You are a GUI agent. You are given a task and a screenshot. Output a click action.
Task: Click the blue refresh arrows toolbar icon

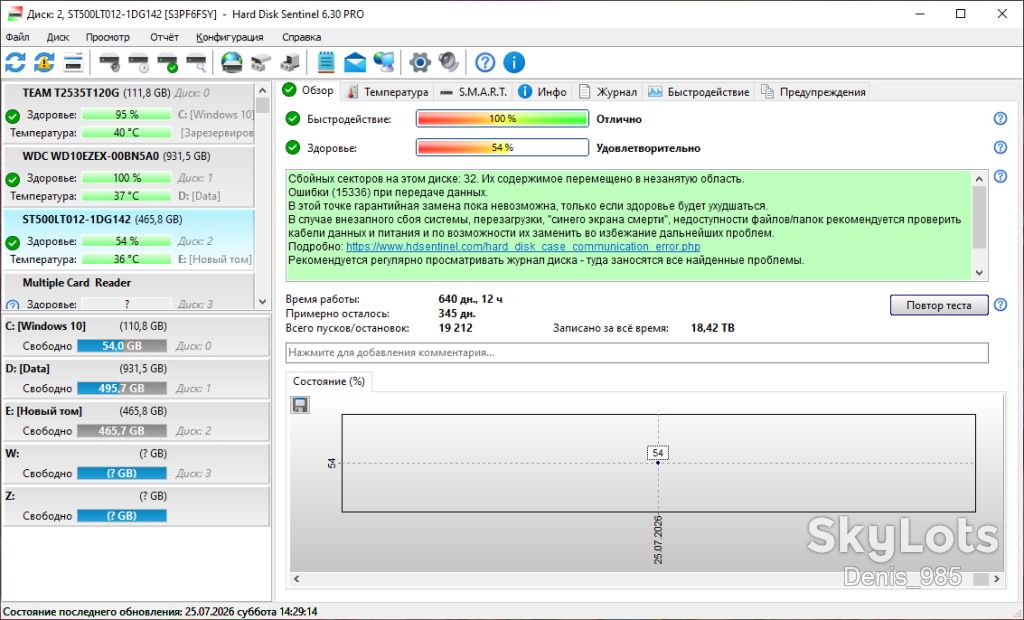(x=16, y=63)
